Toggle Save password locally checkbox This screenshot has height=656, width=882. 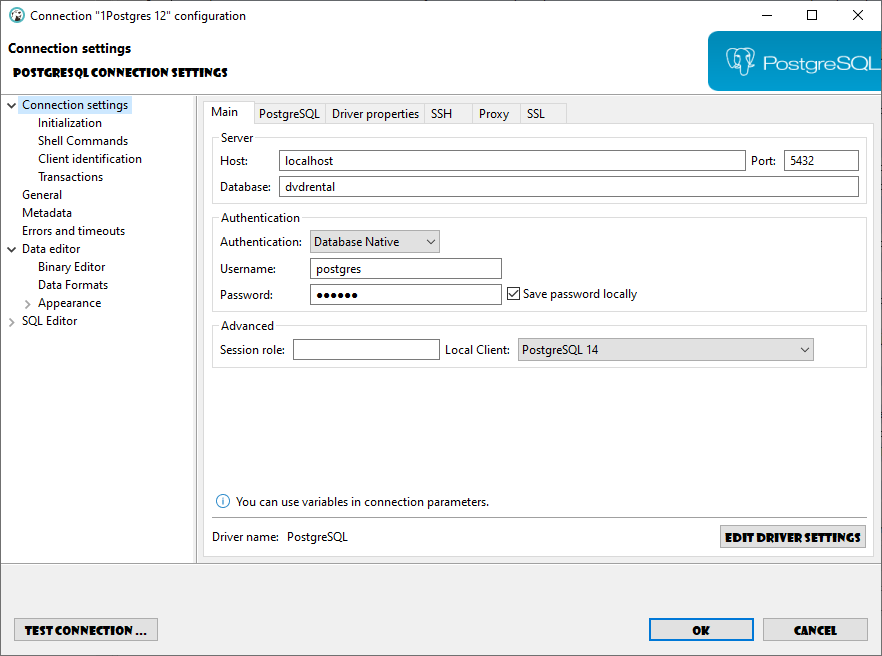pos(513,294)
